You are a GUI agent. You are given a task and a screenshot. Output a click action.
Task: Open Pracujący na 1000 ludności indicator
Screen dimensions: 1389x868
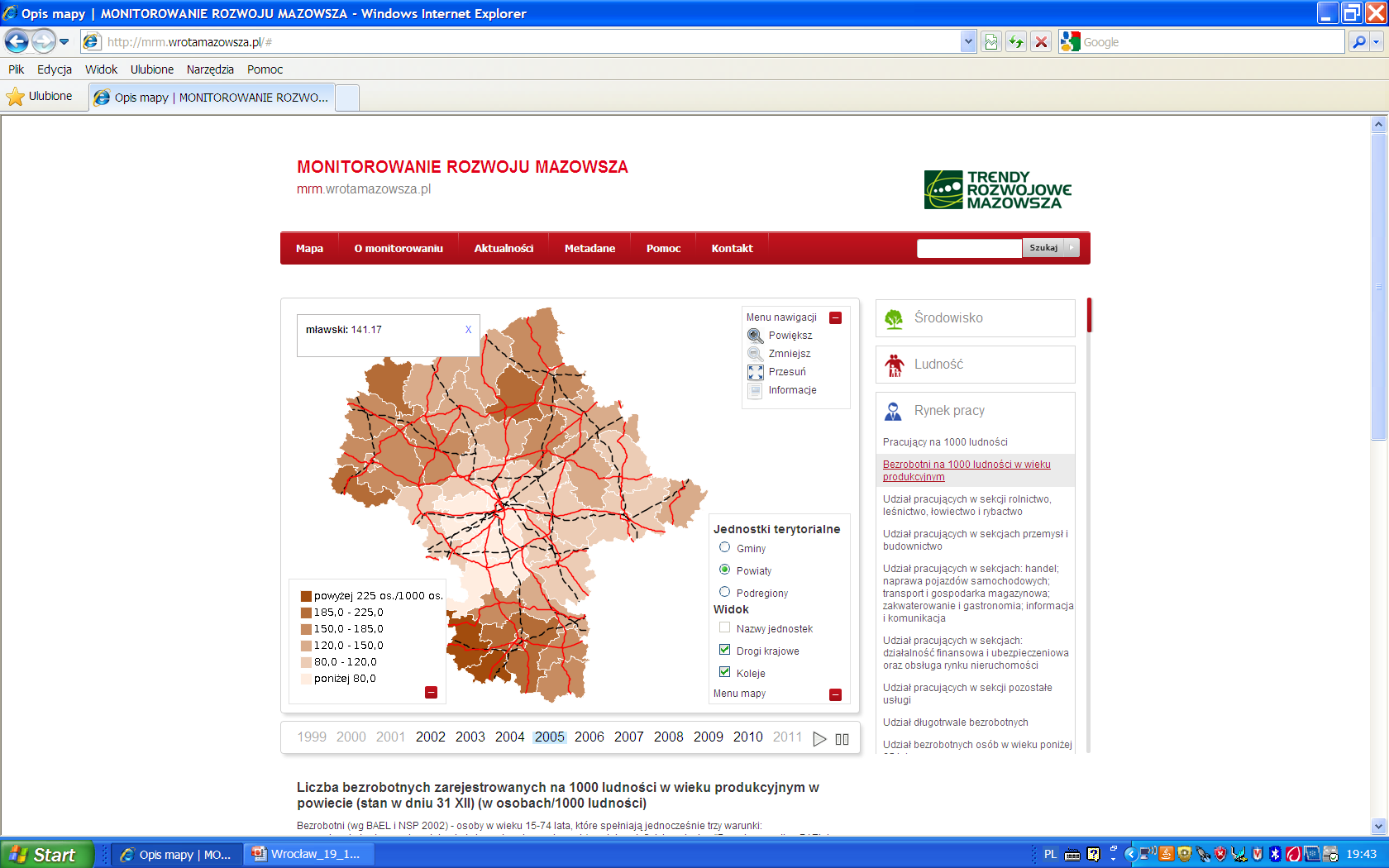click(945, 442)
